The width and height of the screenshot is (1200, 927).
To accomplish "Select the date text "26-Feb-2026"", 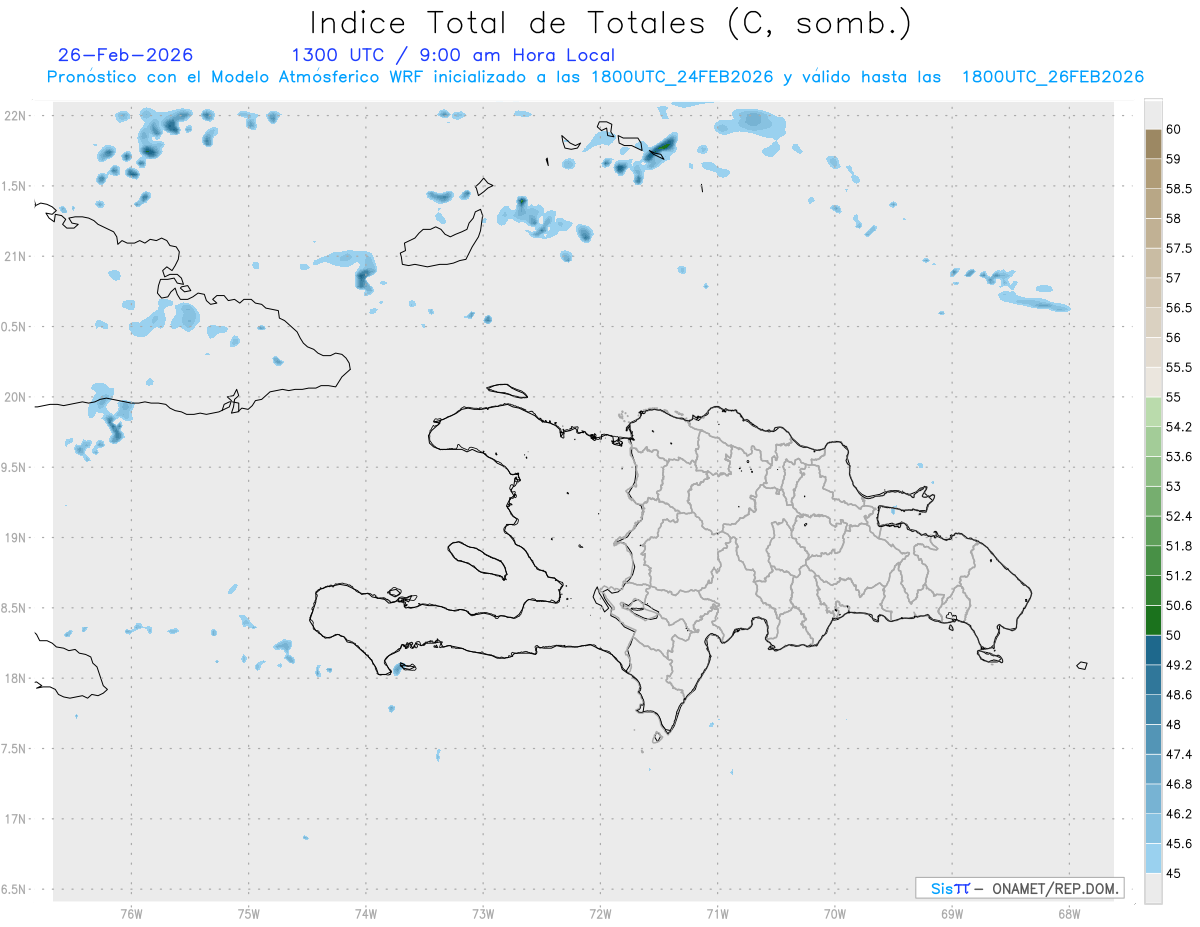I will click(126, 55).
